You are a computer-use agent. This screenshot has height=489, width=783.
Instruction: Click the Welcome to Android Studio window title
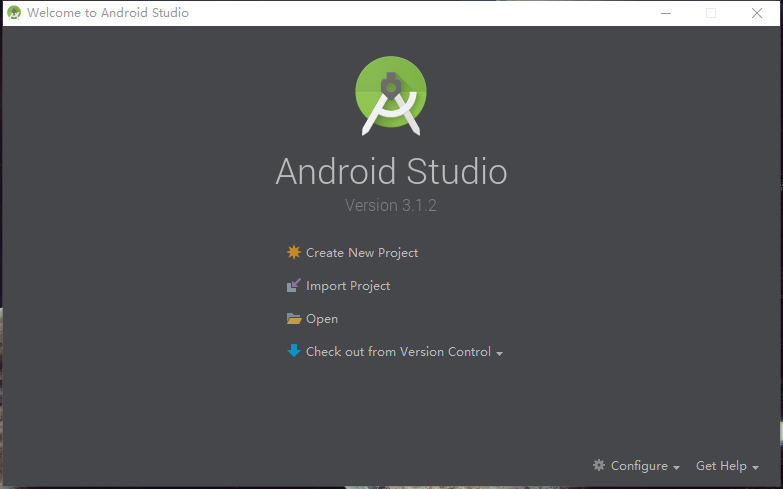click(x=108, y=12)
